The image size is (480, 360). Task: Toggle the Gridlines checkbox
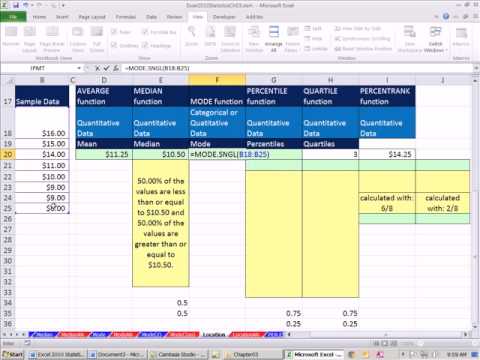point(125,45)
